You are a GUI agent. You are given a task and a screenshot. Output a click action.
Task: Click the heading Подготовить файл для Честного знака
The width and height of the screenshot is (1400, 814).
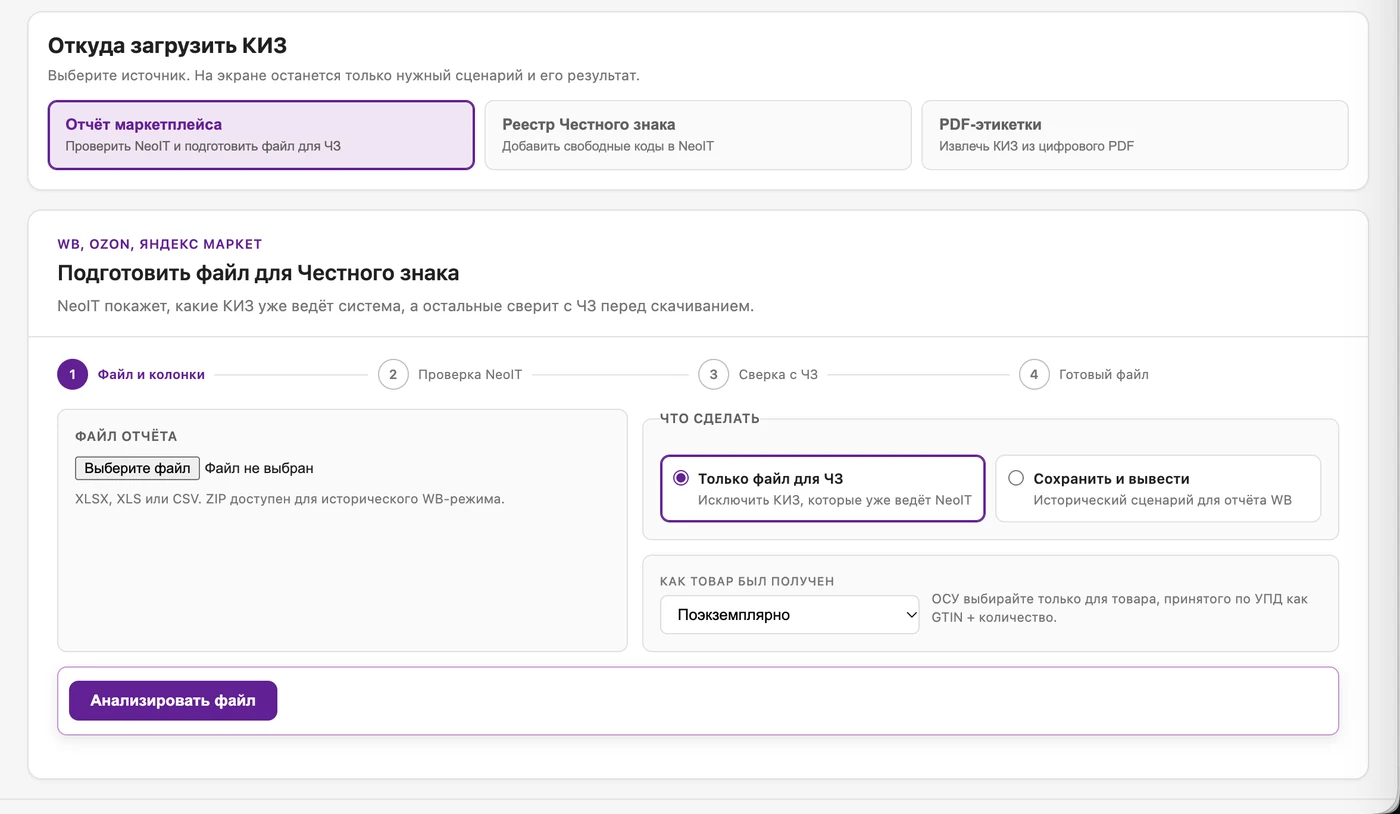258,273
